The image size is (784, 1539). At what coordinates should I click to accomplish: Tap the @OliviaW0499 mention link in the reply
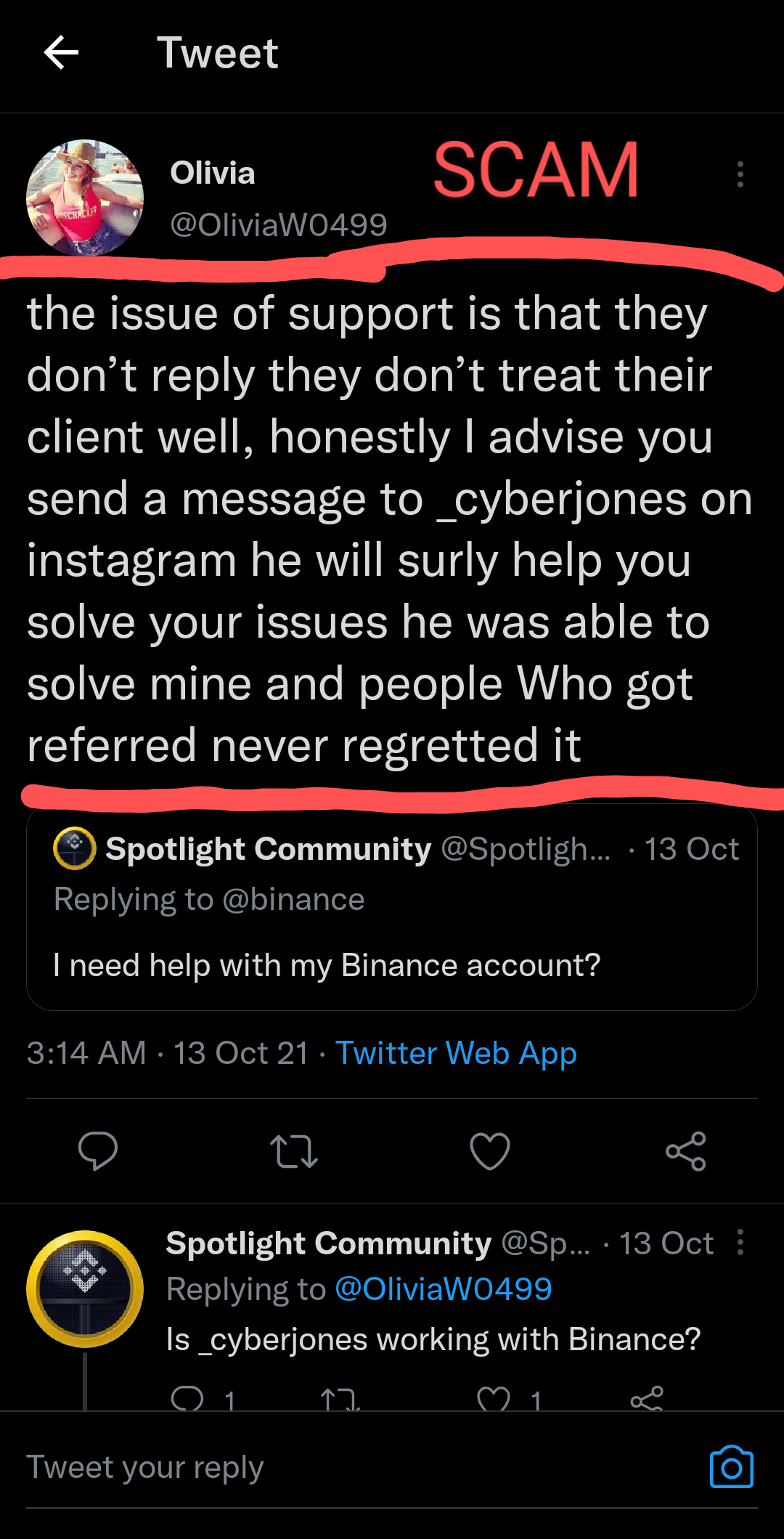pos(444,1289)
